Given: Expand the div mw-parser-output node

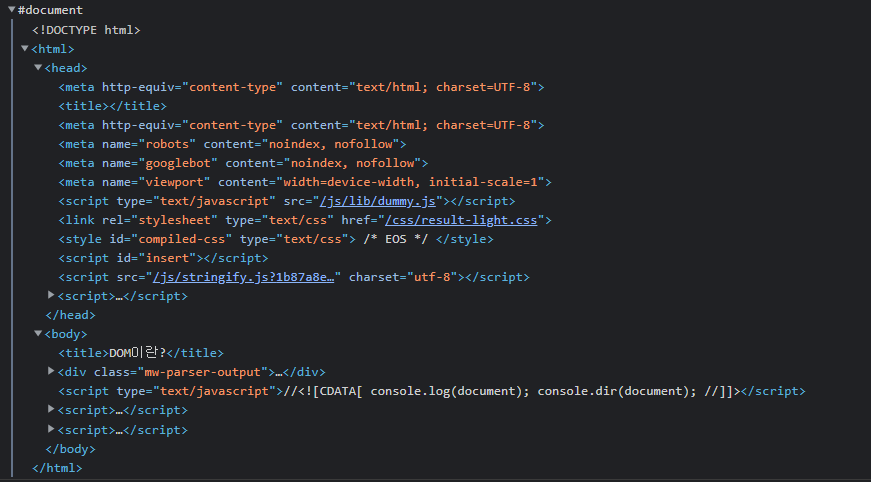Looking at the screenshot, I should pyautogui.click(x=51, y=371).
